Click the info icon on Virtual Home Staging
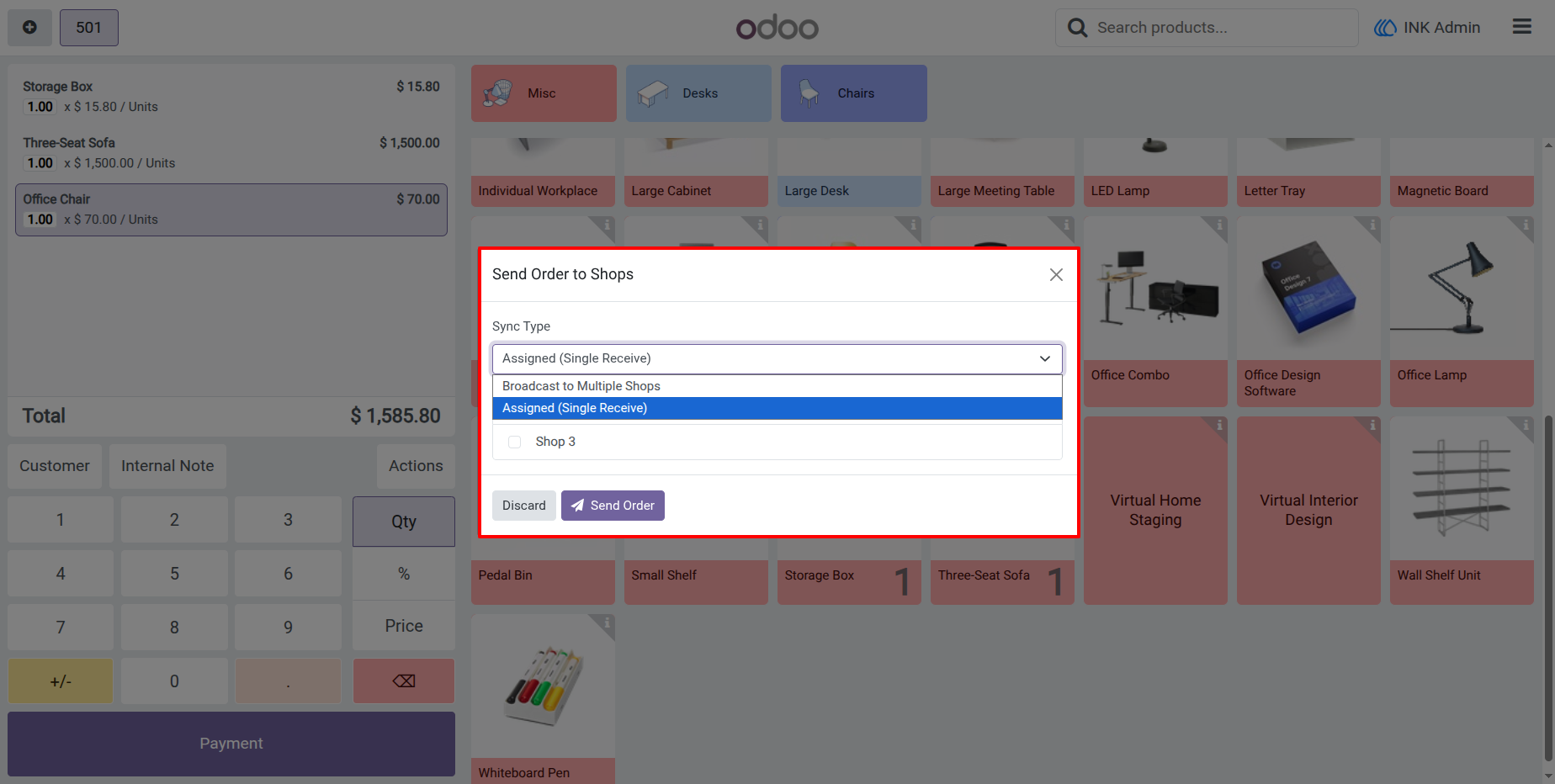The image size is (1555, 784). click(x=1218, y=425)
